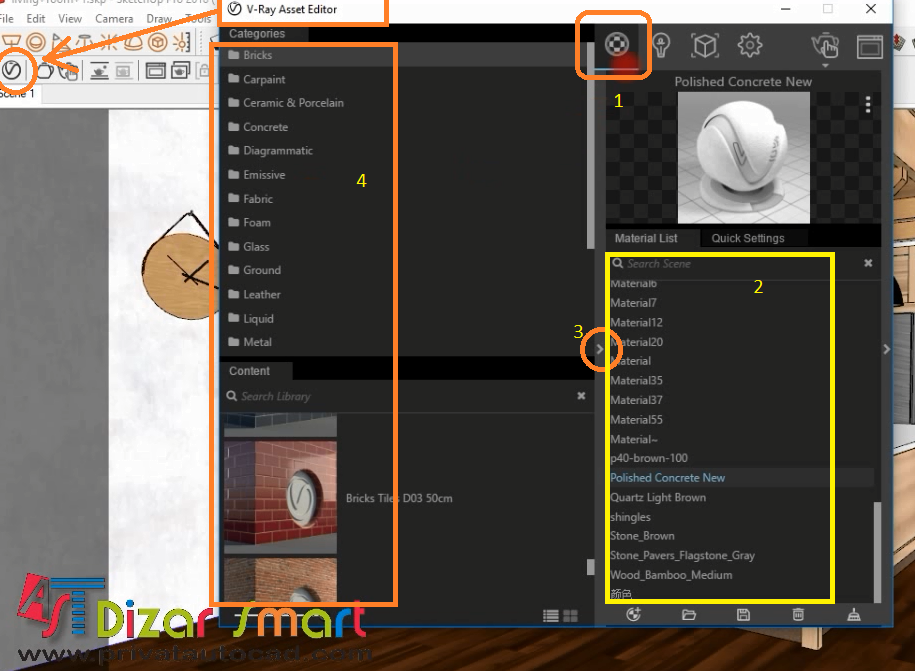Open the Lights tab (bulb icon) in Asset Editor
Screen dimensions: 915x671
tap(661, 45)
